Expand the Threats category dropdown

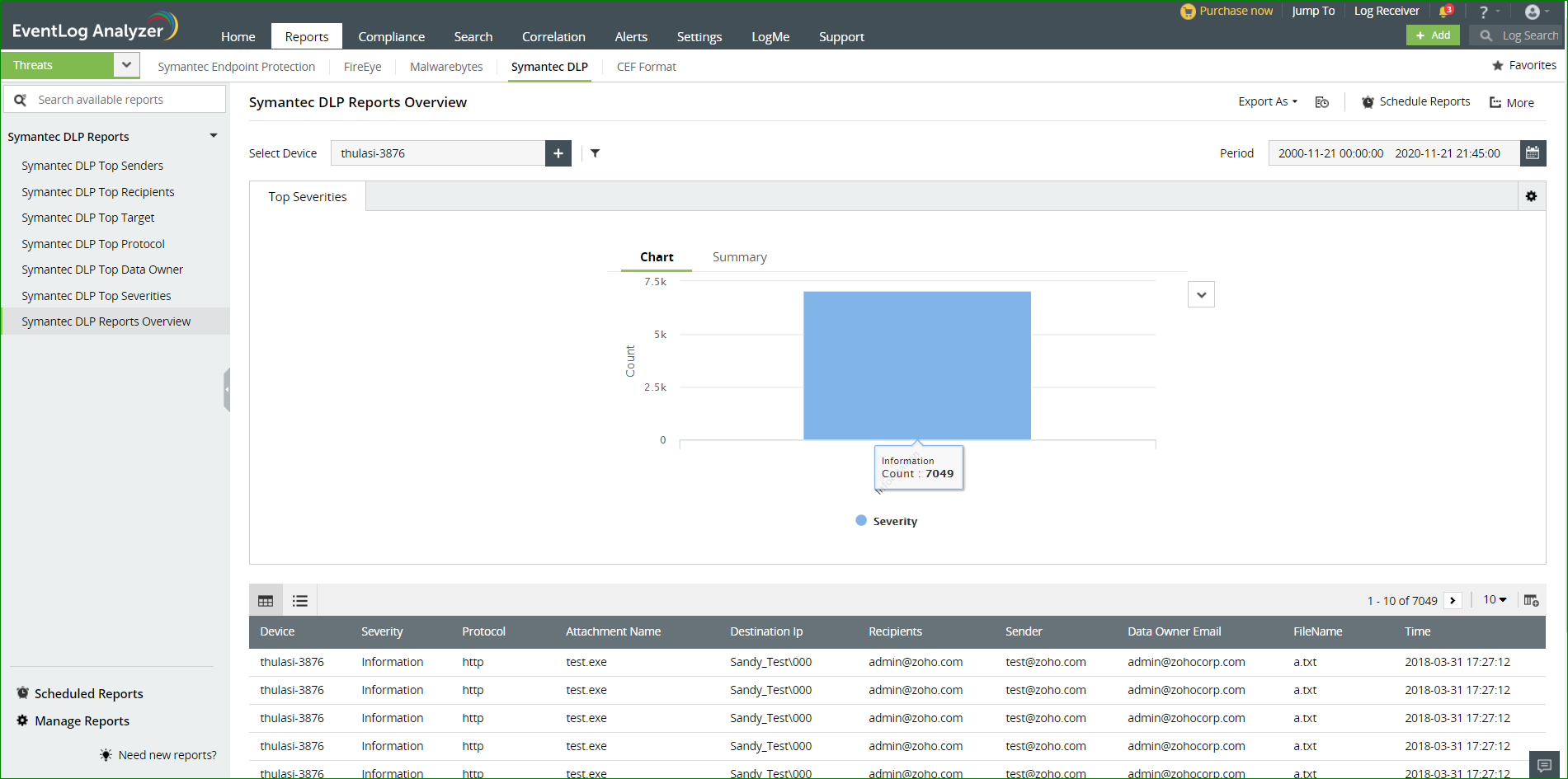tap(126, 65)
